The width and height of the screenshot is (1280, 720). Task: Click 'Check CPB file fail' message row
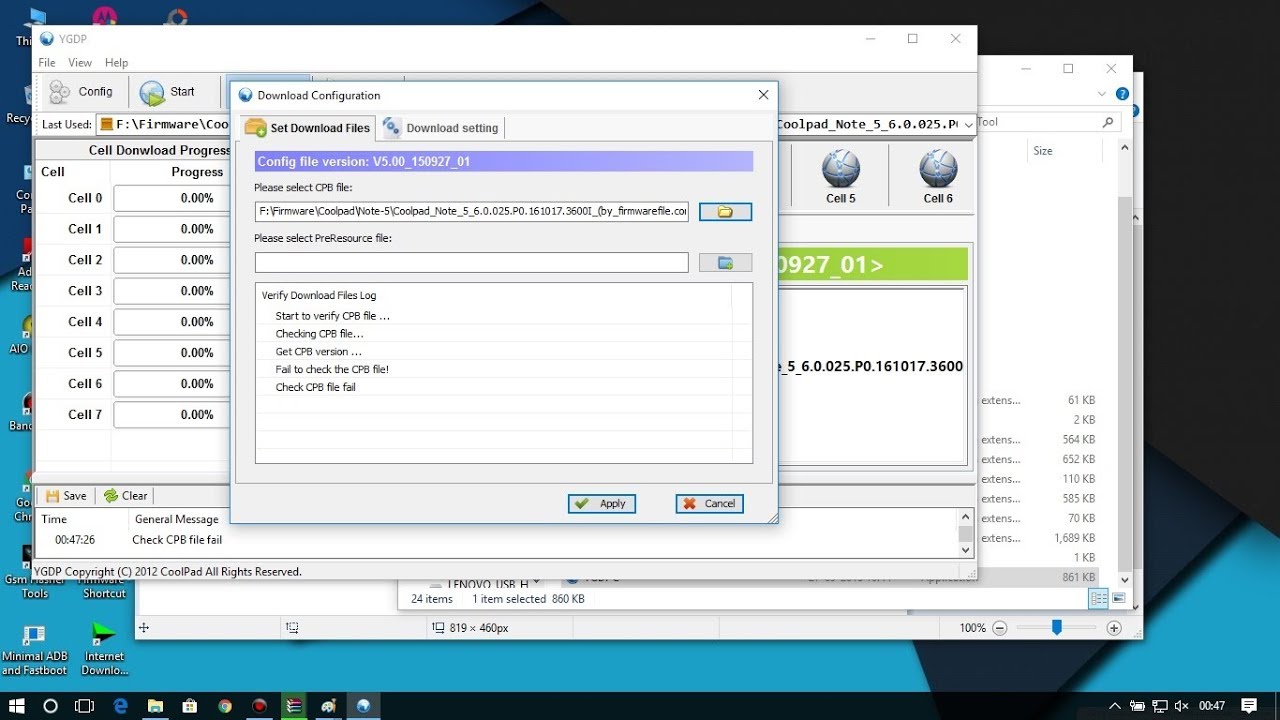(177, 540)
